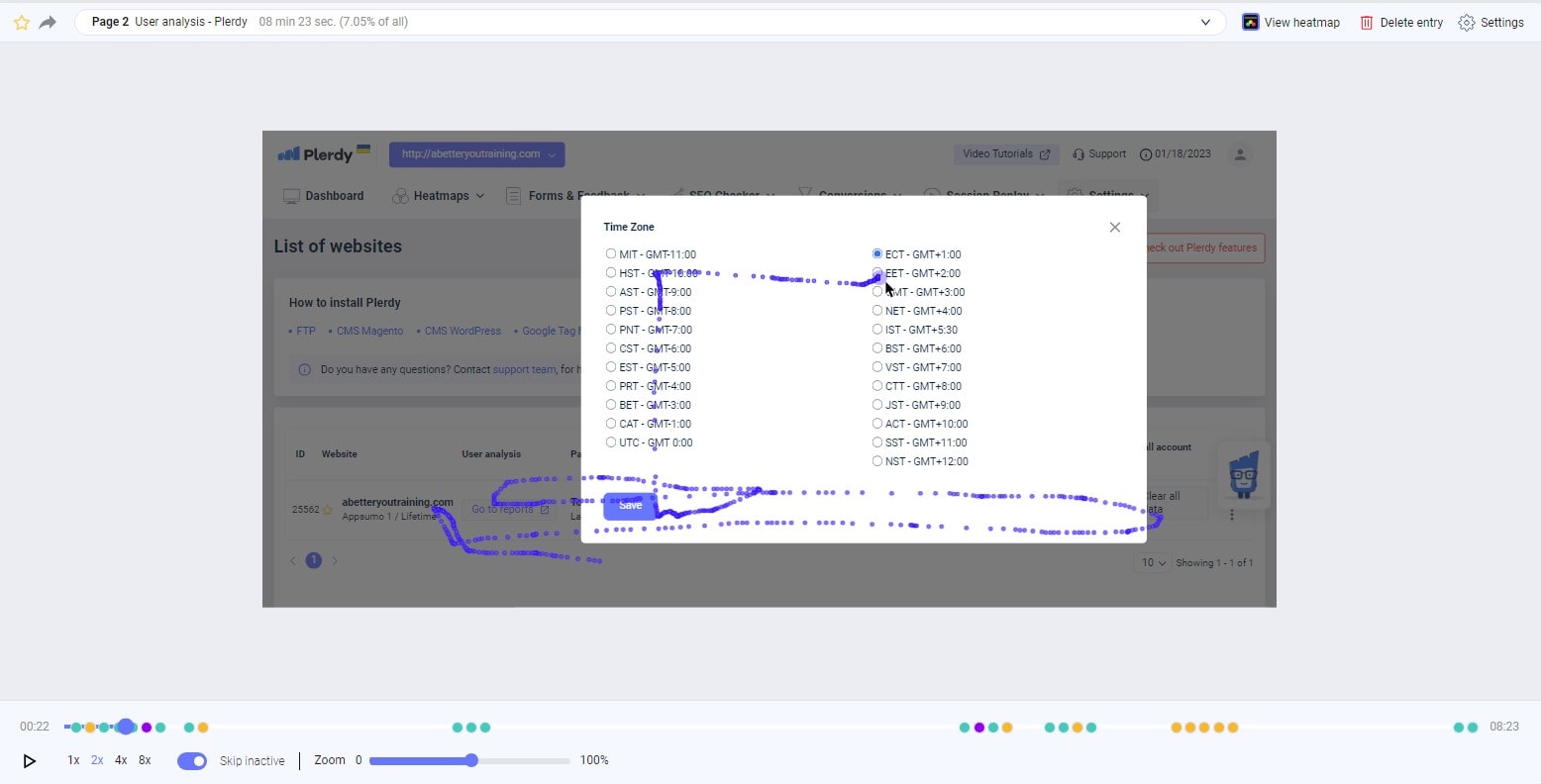Set playback speed to 2x
Image resolution: width=1541 pixels, height=784 pixels.
click(x=97, y=760)
